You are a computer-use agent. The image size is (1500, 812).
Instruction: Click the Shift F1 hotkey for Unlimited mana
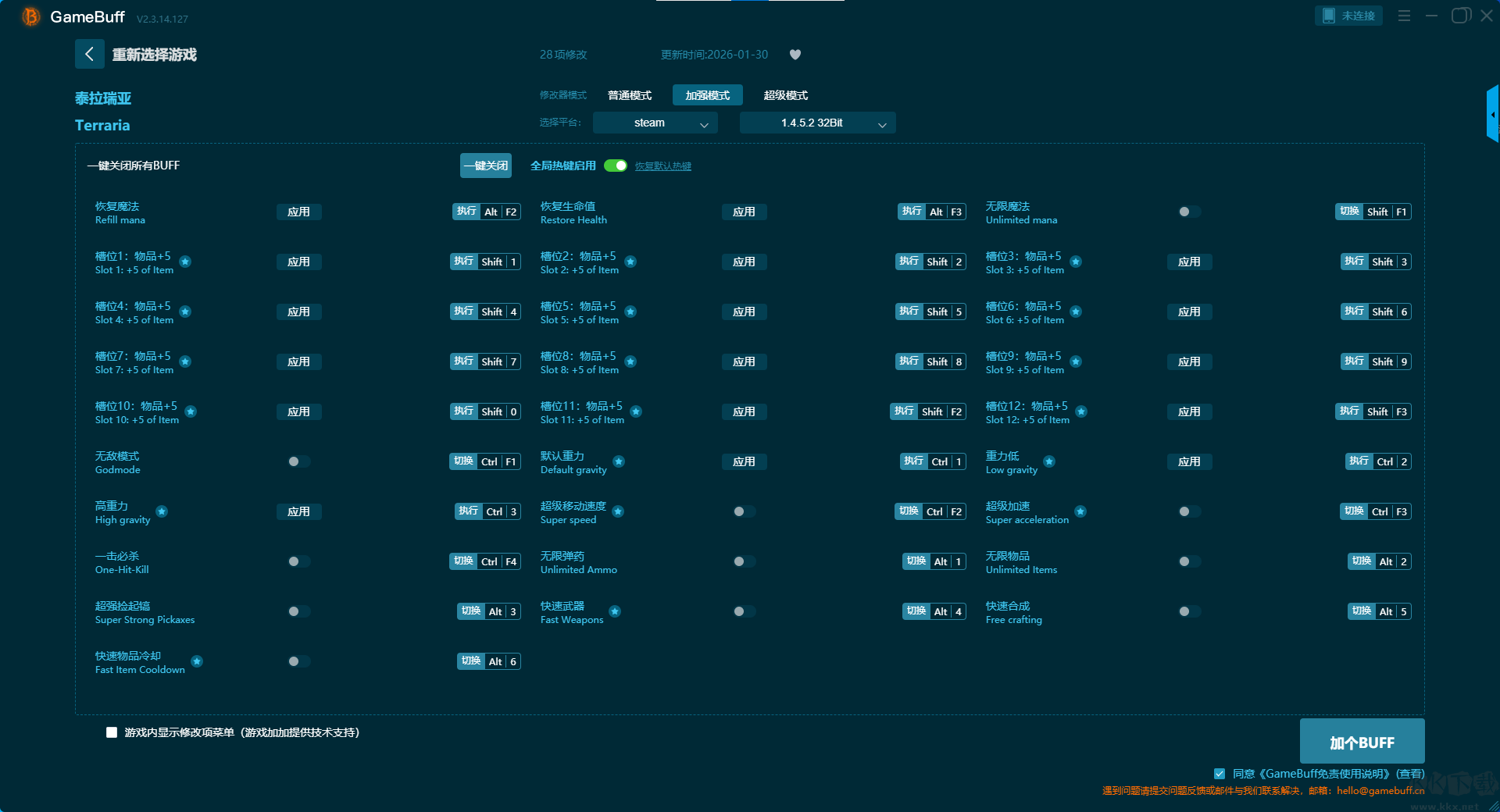1373,212
